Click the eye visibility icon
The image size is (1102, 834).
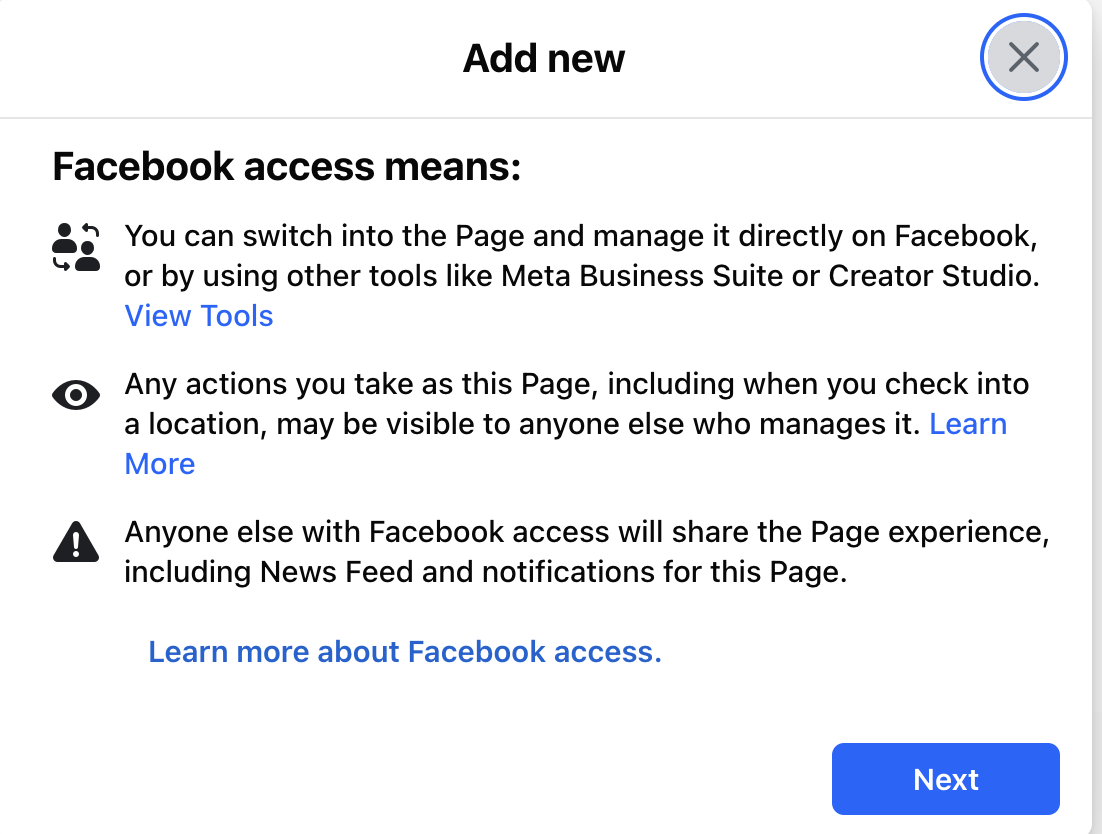[76, 396]
